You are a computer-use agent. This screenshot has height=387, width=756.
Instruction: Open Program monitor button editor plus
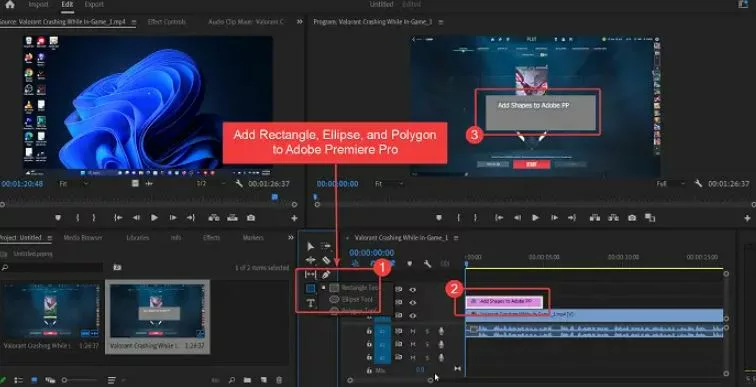point(747,218)
